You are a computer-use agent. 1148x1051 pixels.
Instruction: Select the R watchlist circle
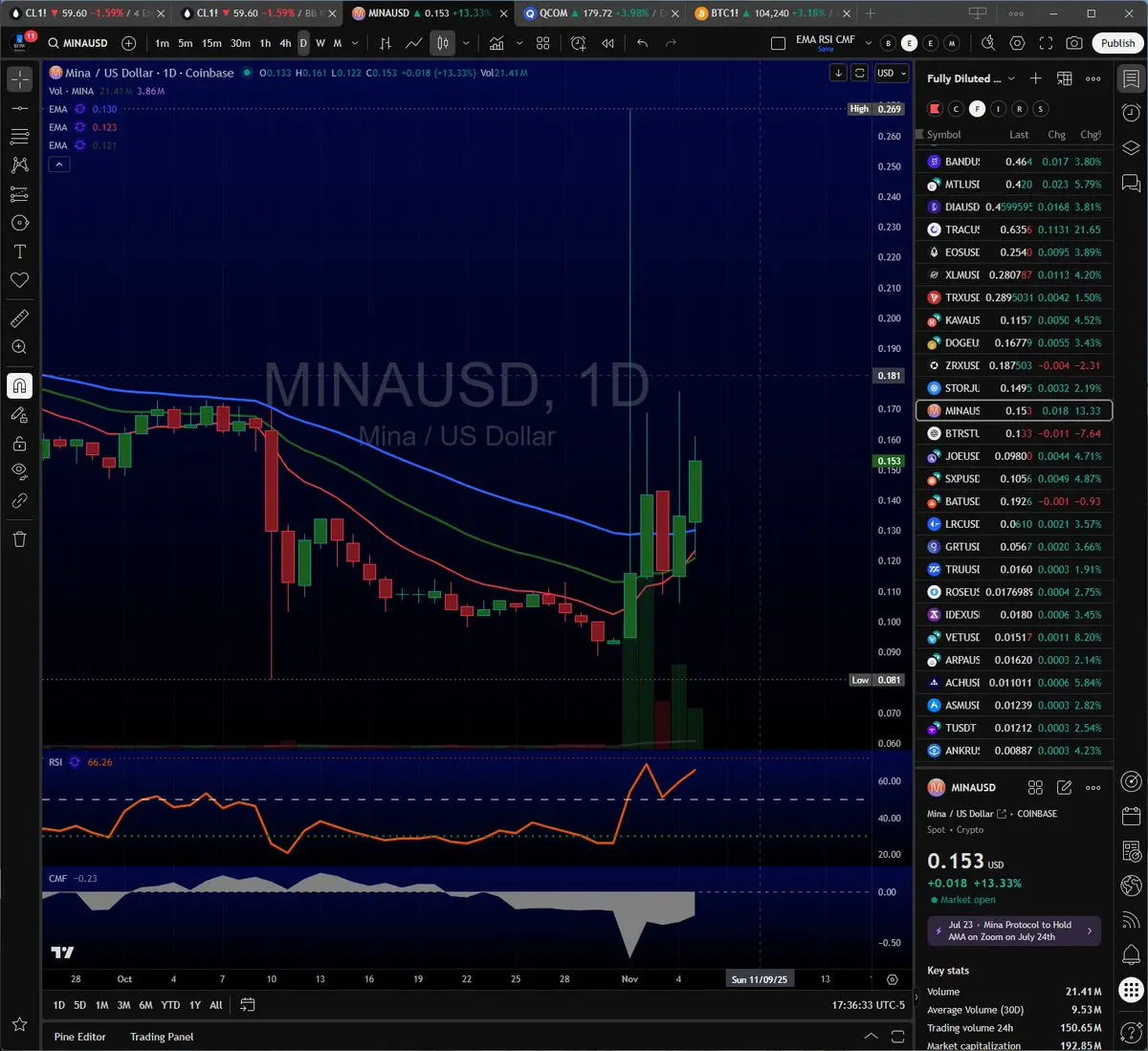(1019, 109)
